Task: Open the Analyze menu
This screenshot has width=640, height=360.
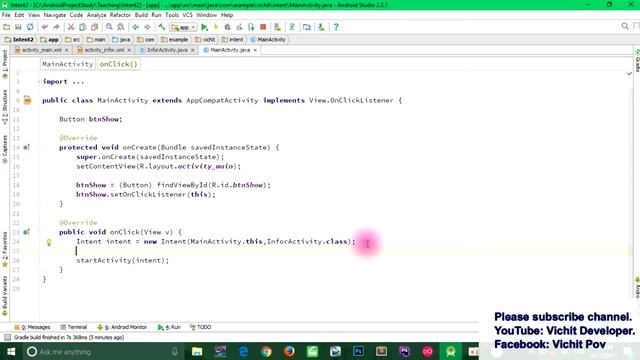Action: tap(97, 15)
